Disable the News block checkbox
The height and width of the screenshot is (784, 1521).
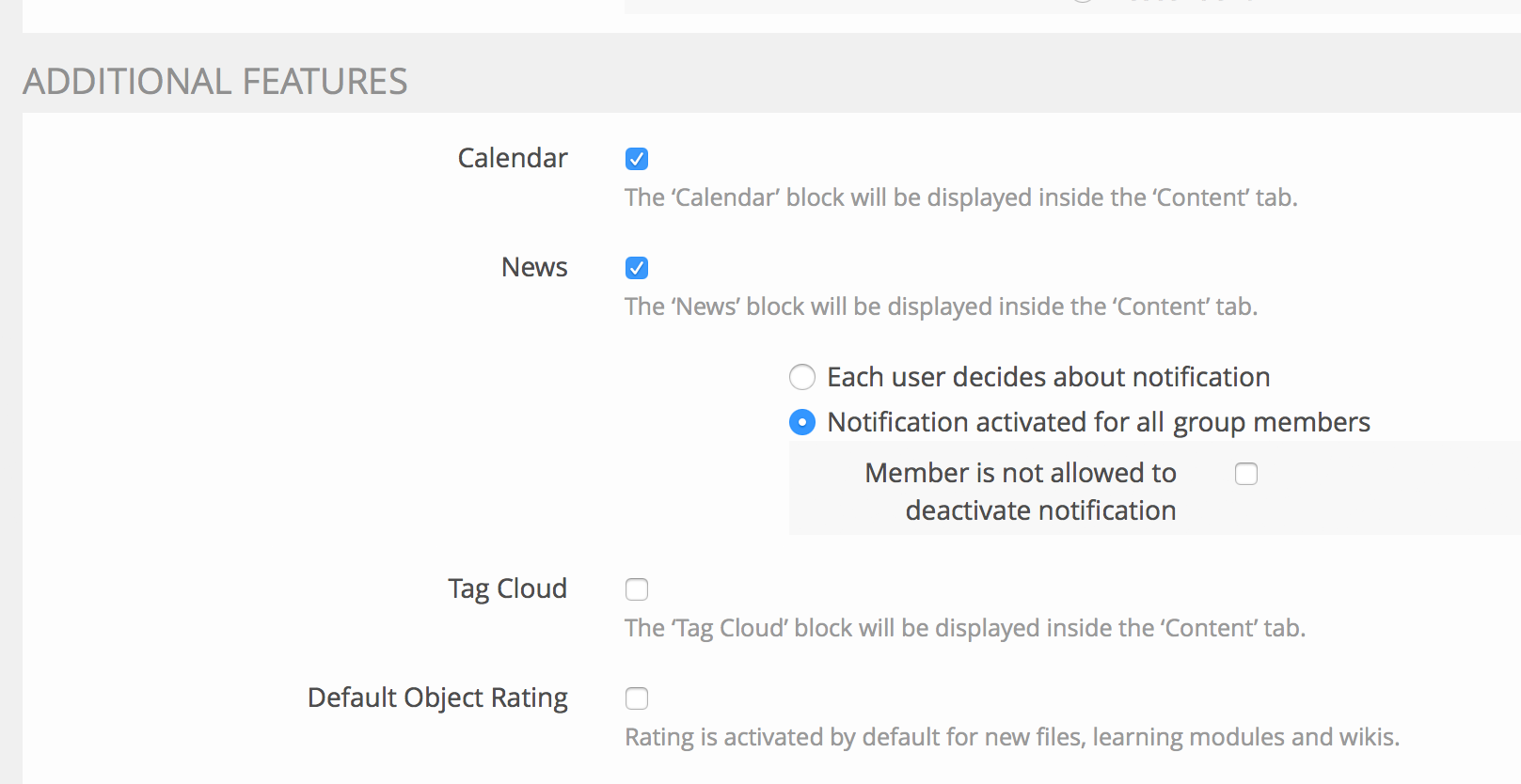637,268
